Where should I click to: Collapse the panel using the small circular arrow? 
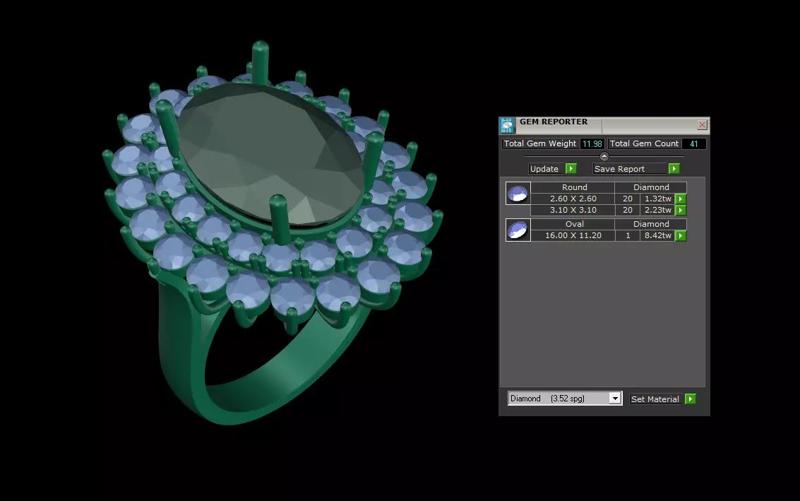pyautogui.click(x=604, y=157)
